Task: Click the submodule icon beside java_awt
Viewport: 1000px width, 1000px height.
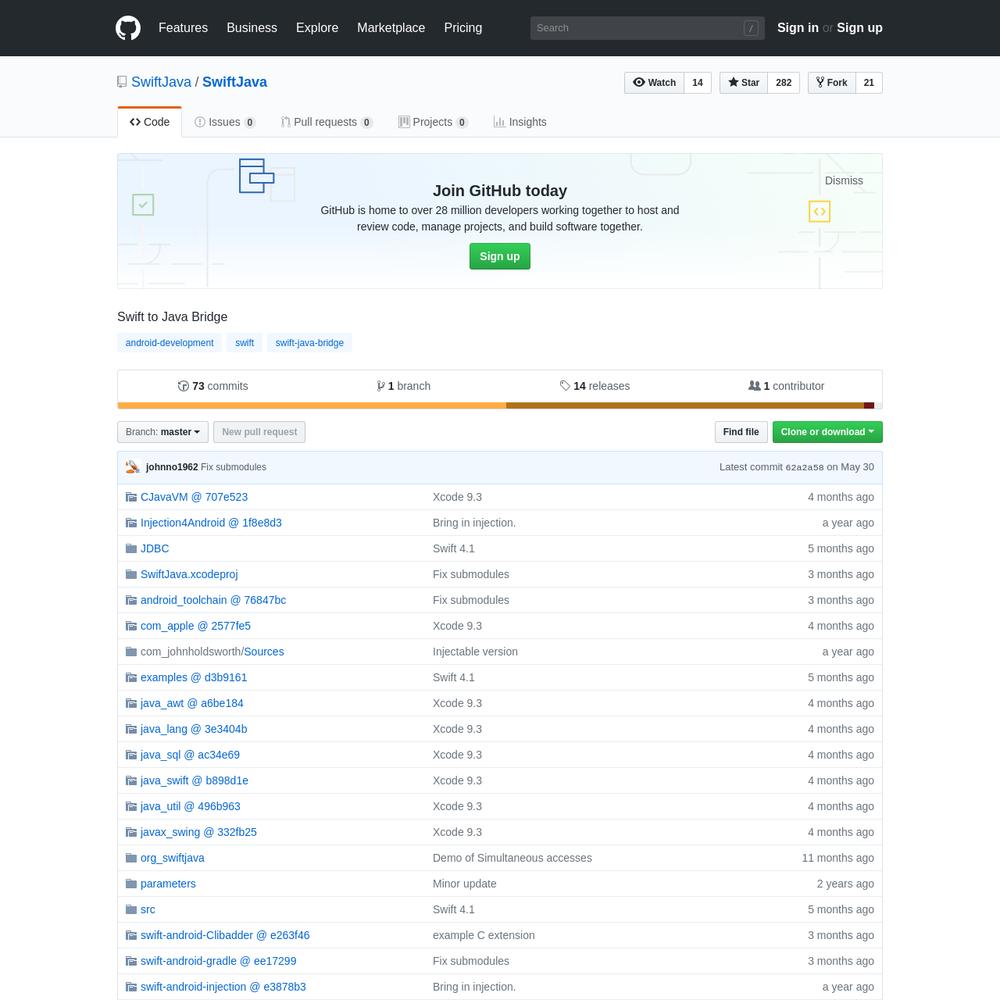Action: [131, 703]
